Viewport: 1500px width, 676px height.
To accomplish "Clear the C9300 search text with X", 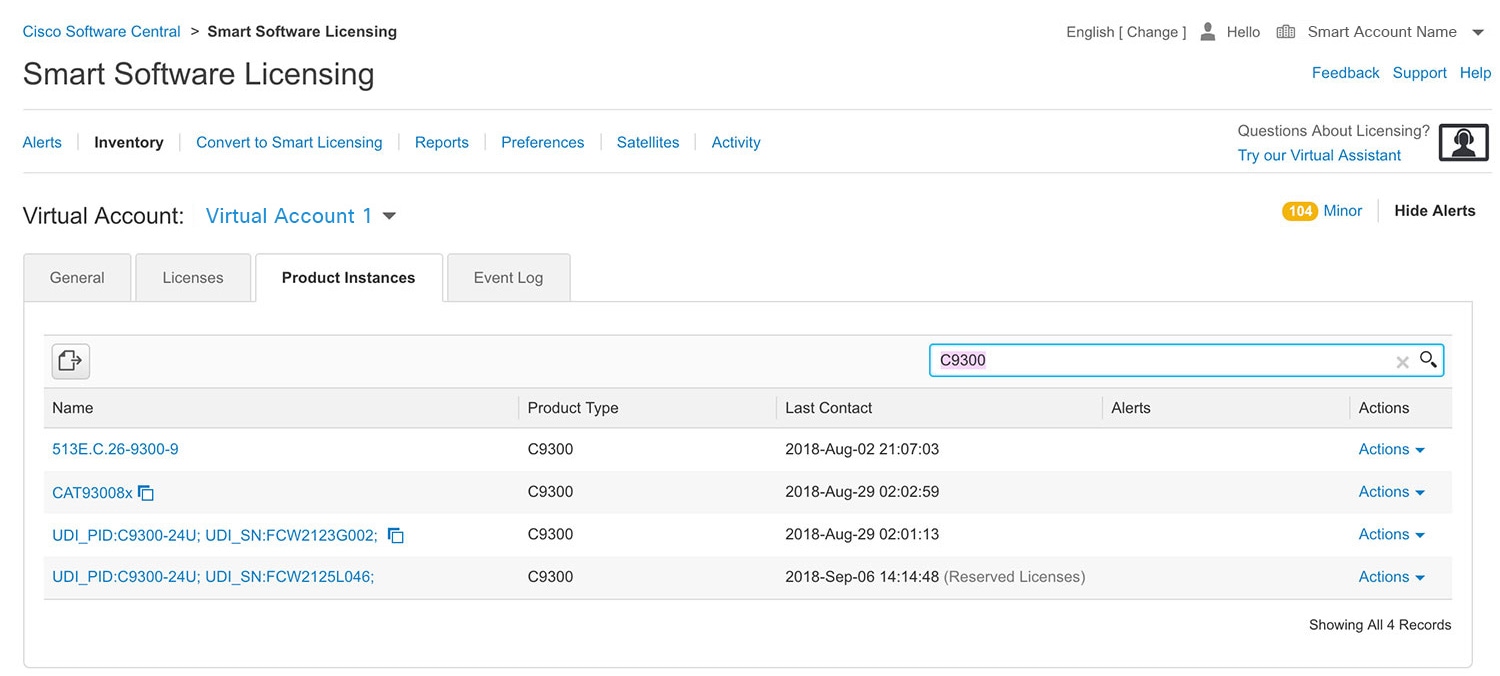I will (x=1402, y=362).
